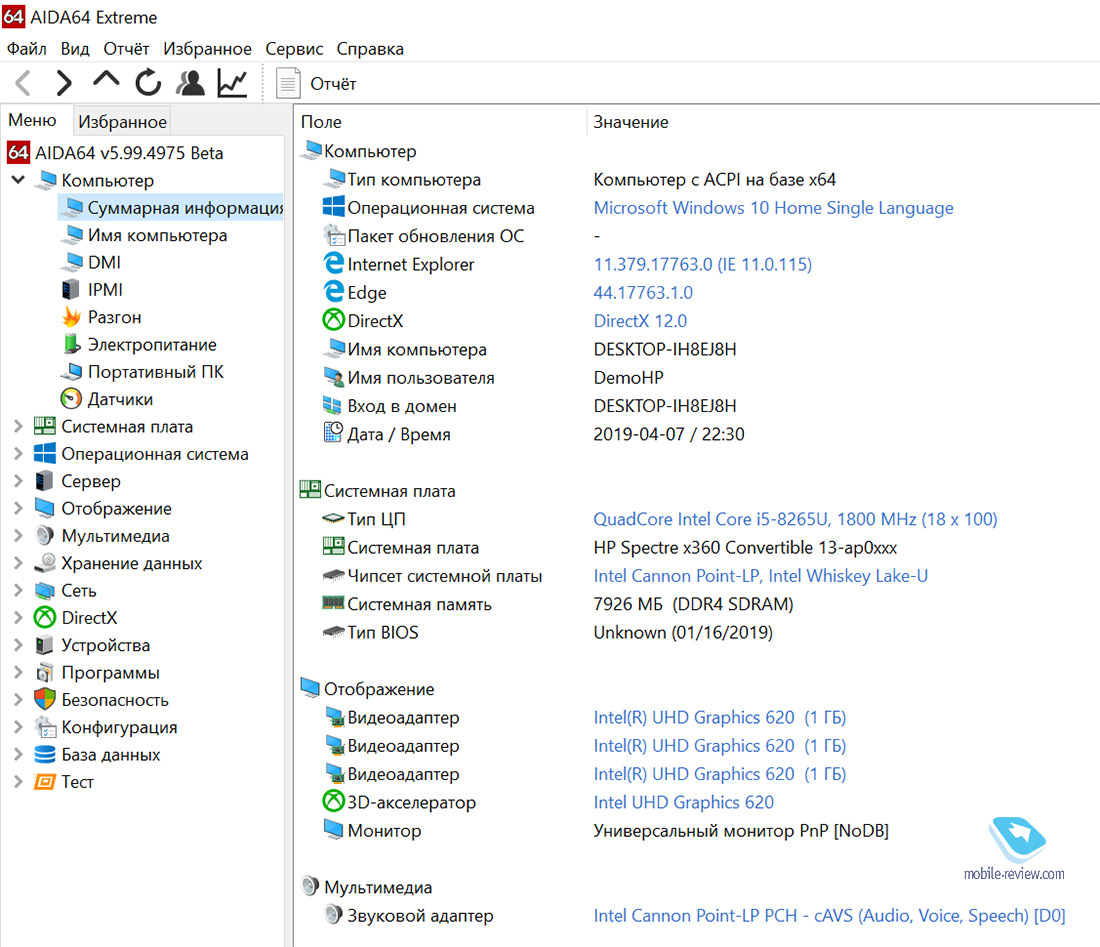Viewport: 1100px width, 947px height.
Task: Click the DirectX Xbox icon in the tree
Action: point(45,617)
